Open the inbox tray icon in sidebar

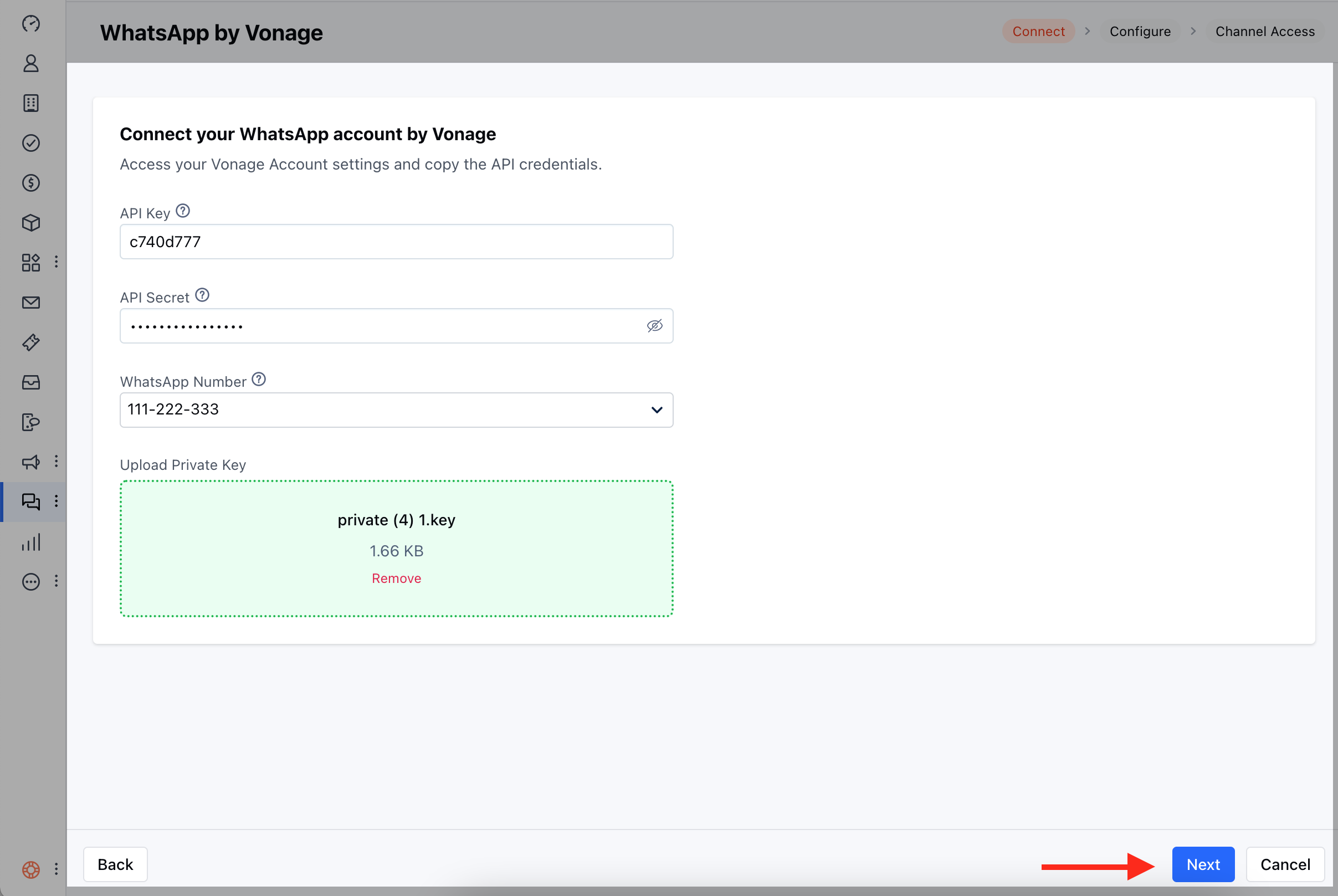click(31, 382)
